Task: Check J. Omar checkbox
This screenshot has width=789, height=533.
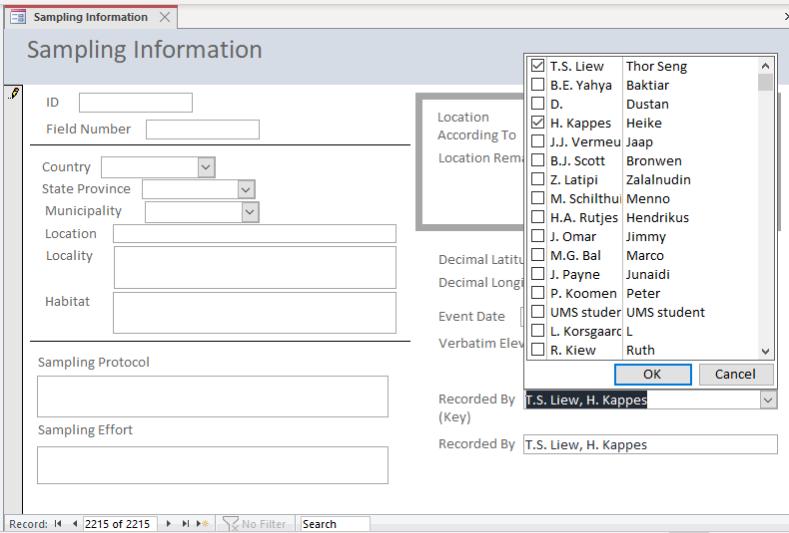Action: [537, 236]
